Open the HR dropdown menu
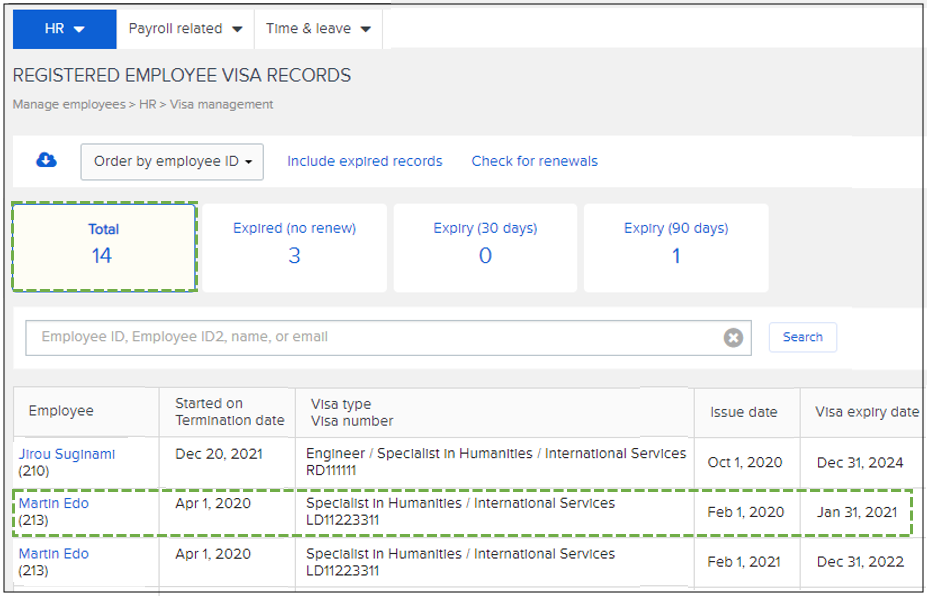The width and height of the screenshot is (927, 596). pos(64,29)
